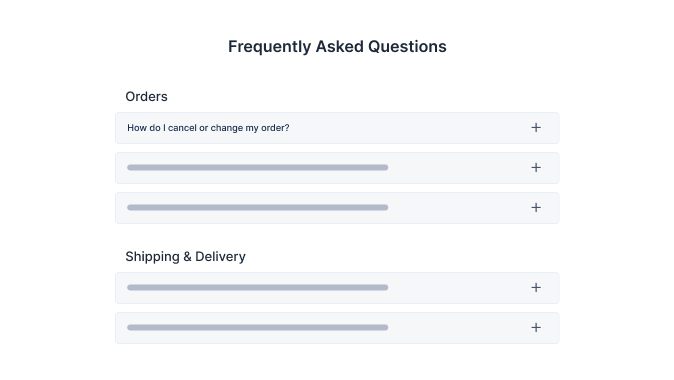Click the plus icon beside the cancel order question
674x380 pixels.
(536, 128)
